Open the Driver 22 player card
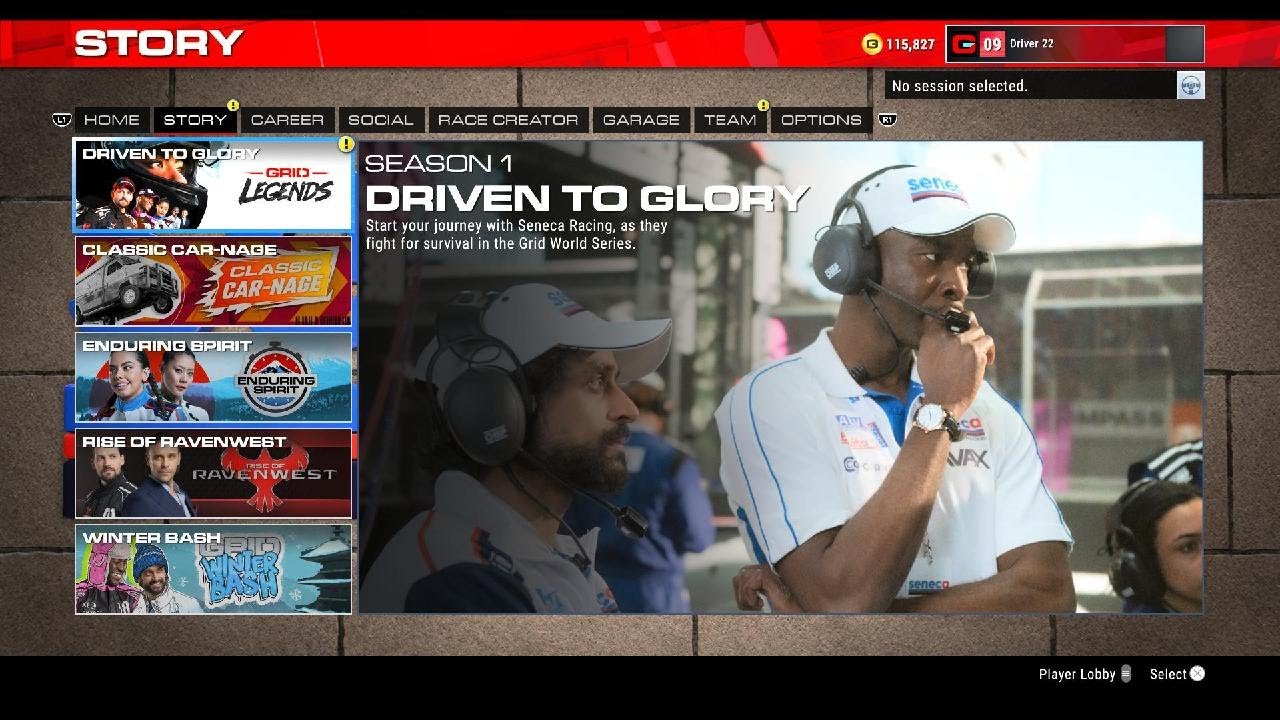This screenshot has height=720, width=1280. (1075, 44)
